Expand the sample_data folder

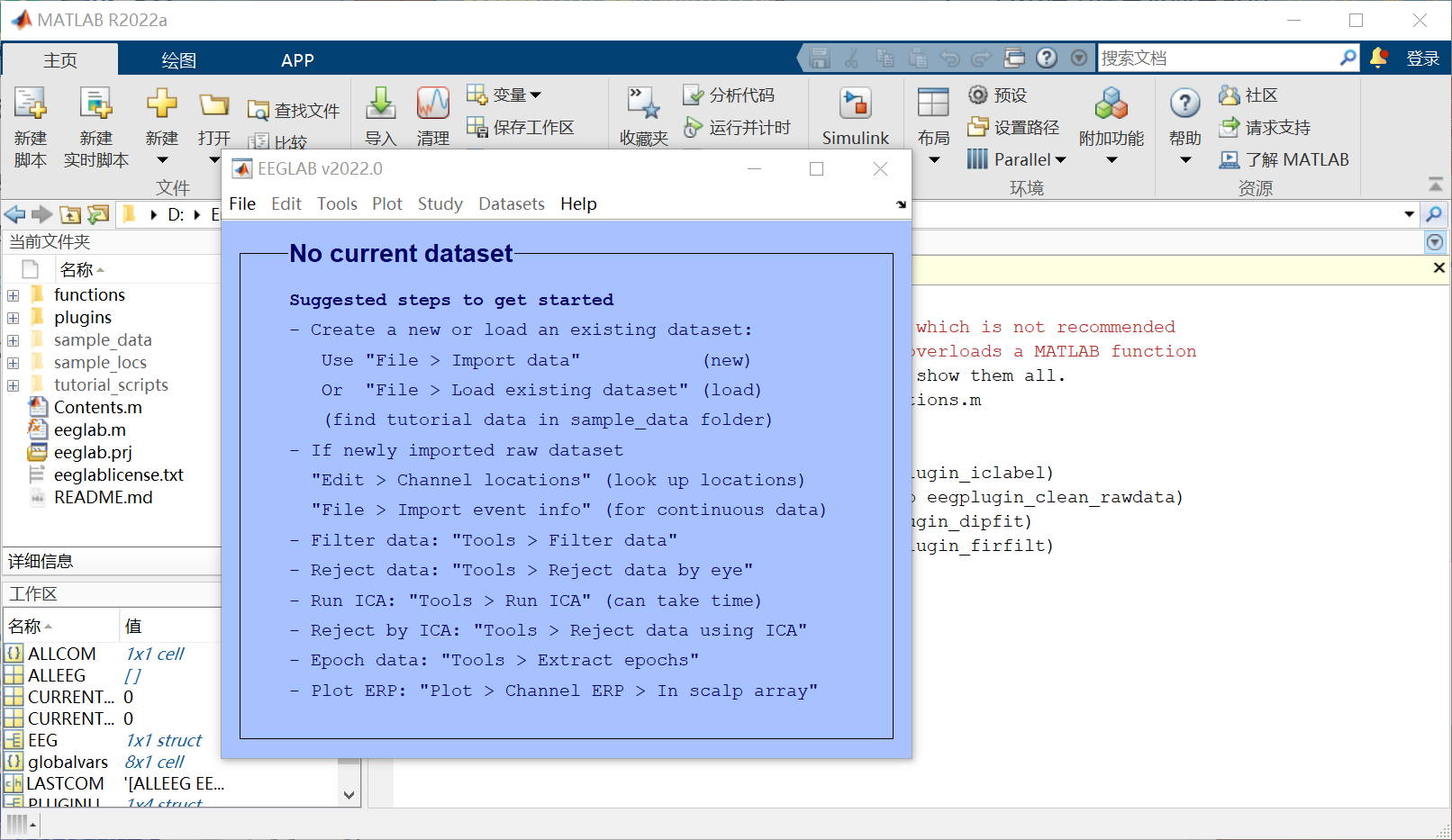13,340
